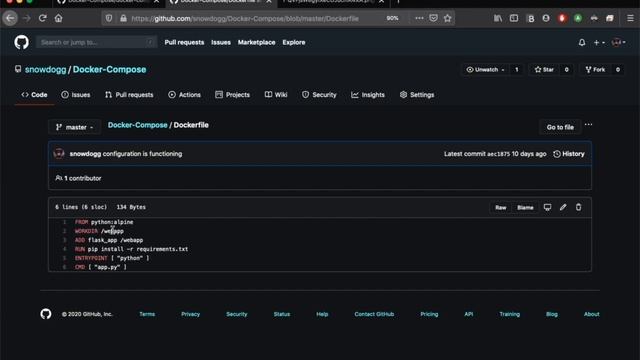Image resolution: width=640 pixels, height=360 pixels.
Task: Open the footer Status link
Action: tap(282, 314)
